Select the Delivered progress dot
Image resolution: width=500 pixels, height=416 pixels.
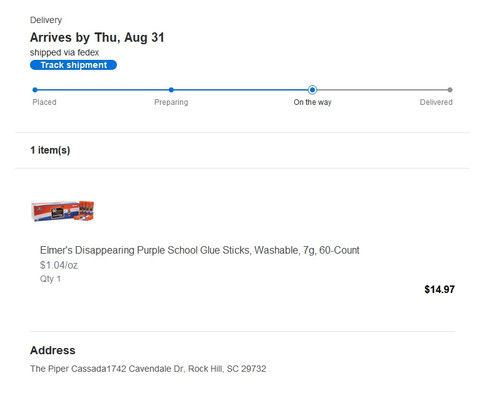[x=450, y=90]
